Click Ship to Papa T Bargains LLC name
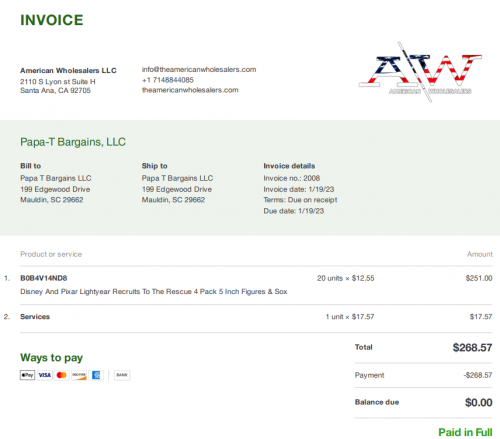The width and height of the screenshot is (500, 439). 177,178
